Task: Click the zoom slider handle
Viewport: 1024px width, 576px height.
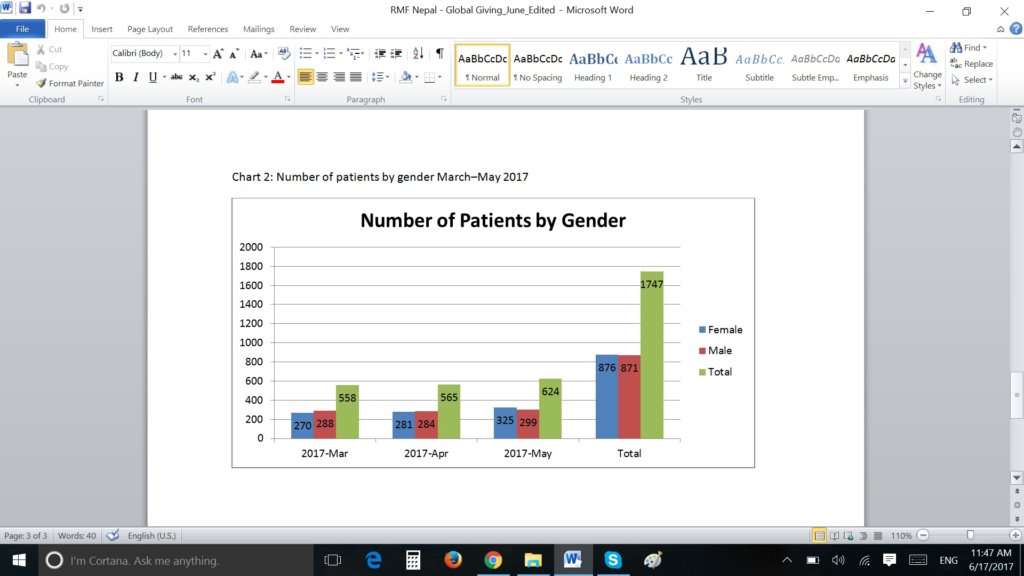Action: 970,535
